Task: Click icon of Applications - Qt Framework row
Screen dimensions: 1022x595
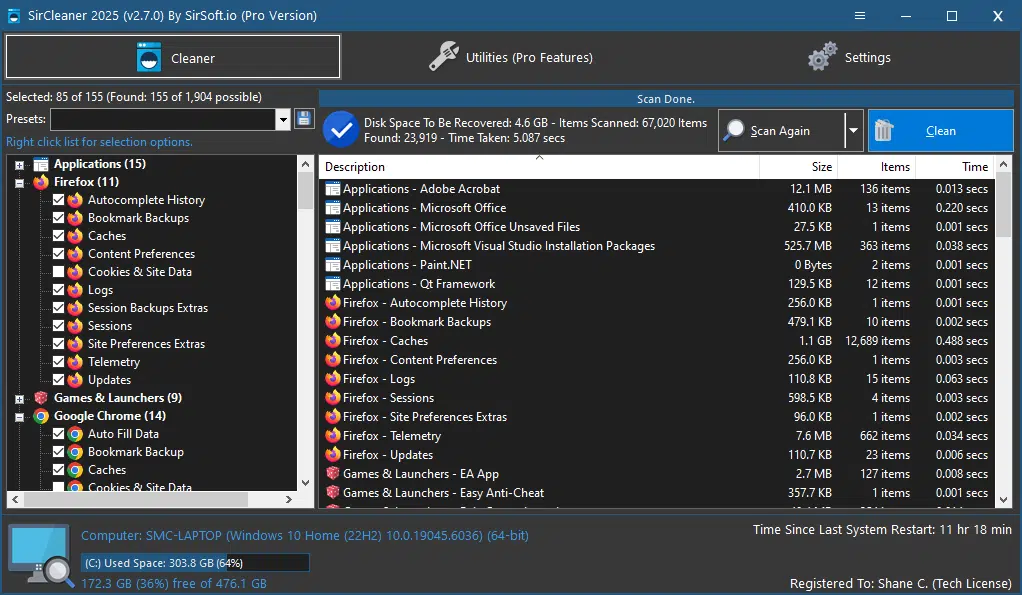Action: [332, 284]
